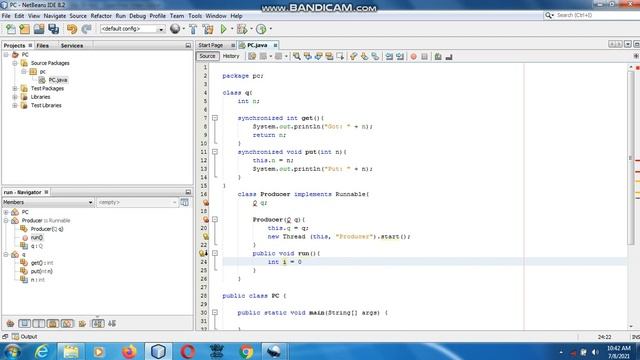Image resolution: width=640 pixels, height=360 pixels.
Task: Click the Chrome icon in the taskbar
Action: tap(246, 351)
